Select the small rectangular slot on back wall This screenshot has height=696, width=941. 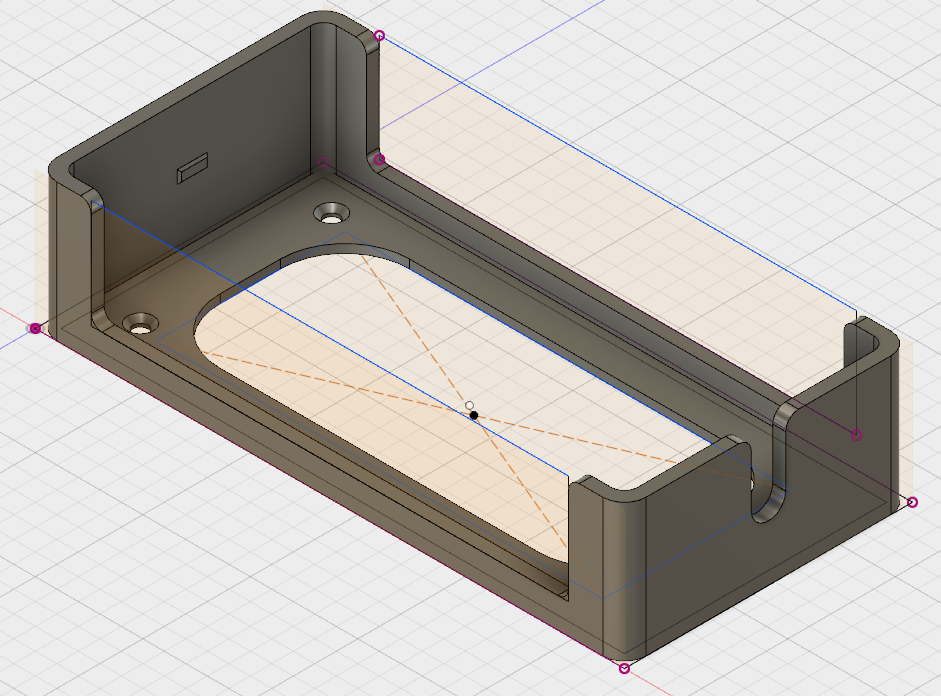(192, 168)
